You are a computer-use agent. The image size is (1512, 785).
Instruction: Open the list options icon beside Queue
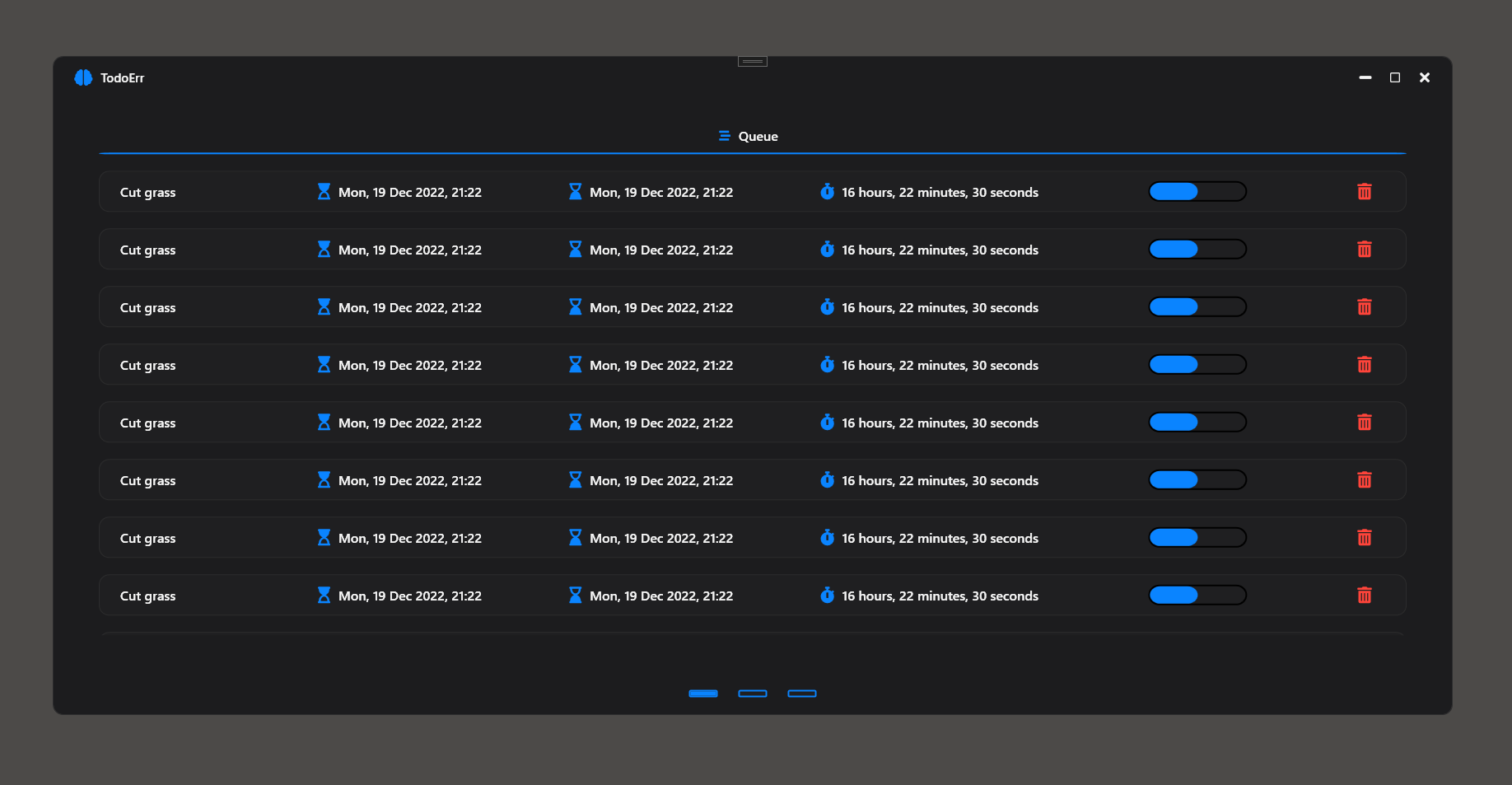tap(723, 136)
